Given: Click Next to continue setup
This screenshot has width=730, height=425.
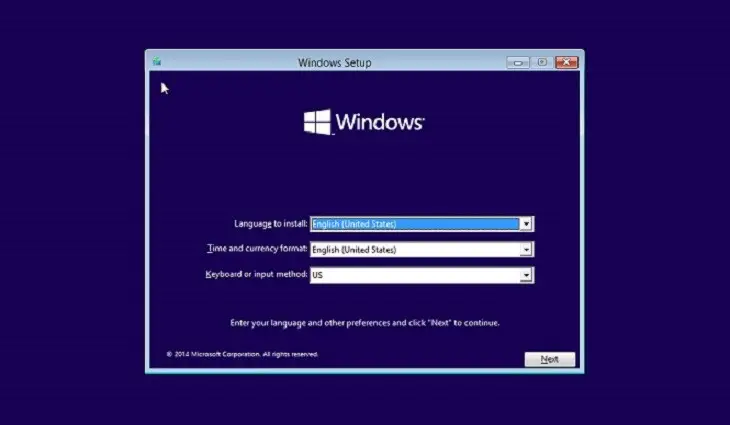Looking at the screenshot, I should 550,359.
